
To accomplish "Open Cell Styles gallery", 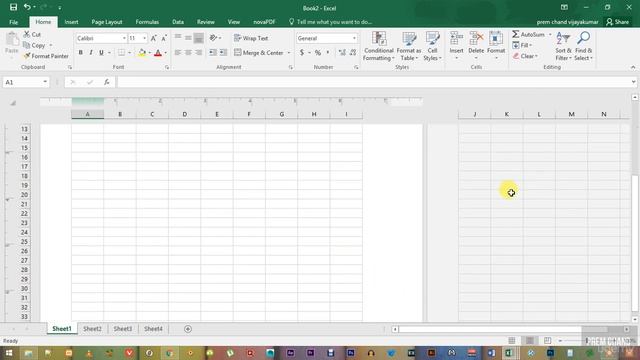I will pos(432,46).
